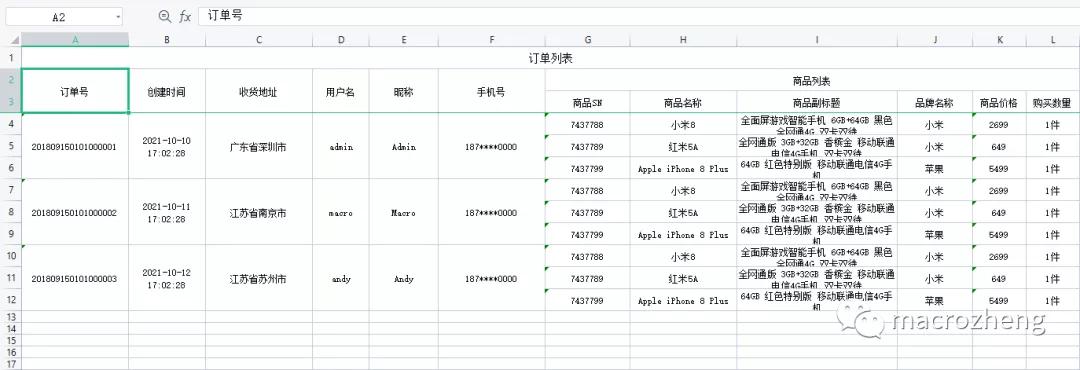Viewport: 1080px width, 370px height.
Task: Select column E header
Action: pos(404,39)
